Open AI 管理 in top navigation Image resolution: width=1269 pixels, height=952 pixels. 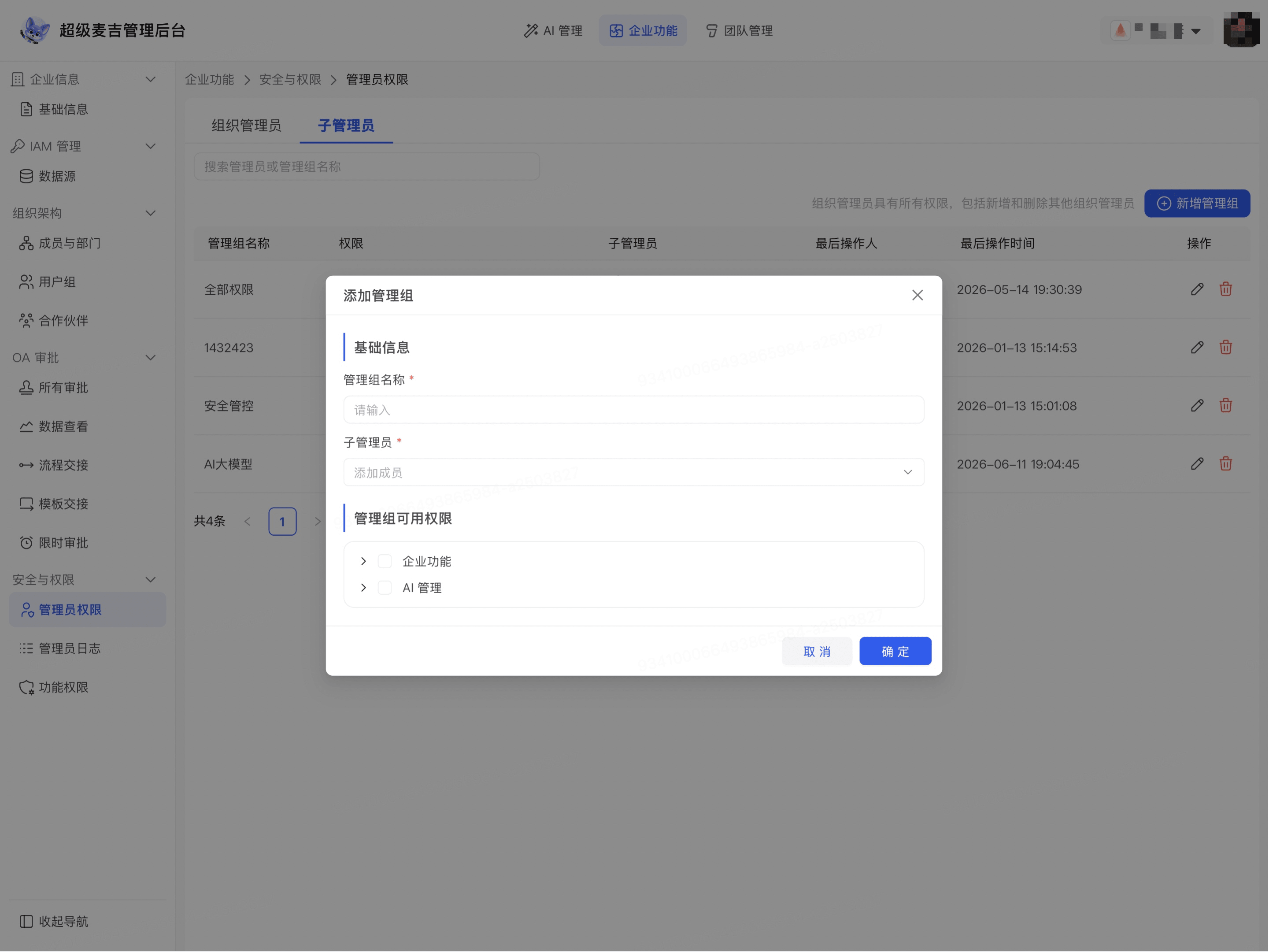click(553, 30)
